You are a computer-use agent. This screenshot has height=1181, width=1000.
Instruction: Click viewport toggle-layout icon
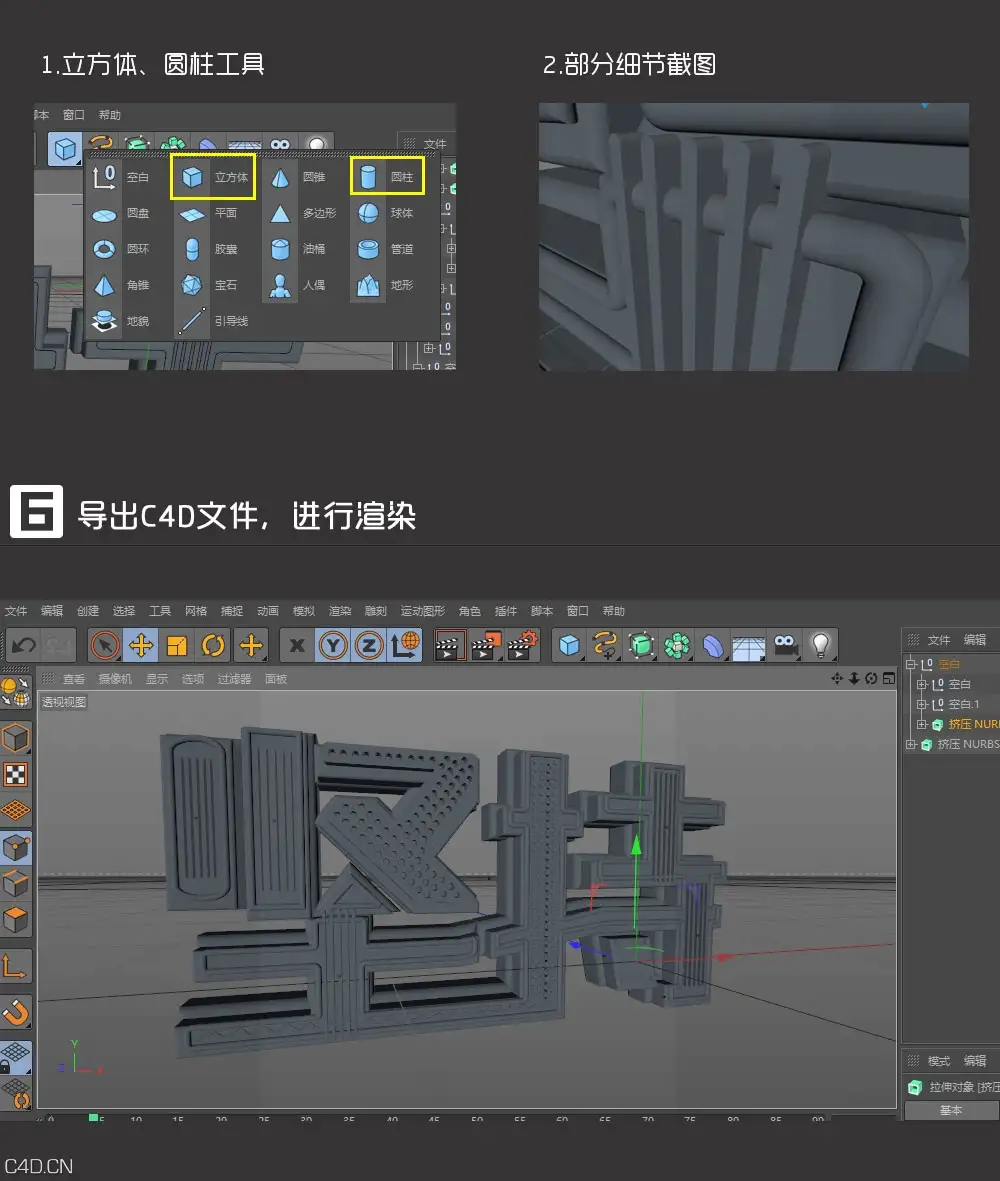(889, 679)
